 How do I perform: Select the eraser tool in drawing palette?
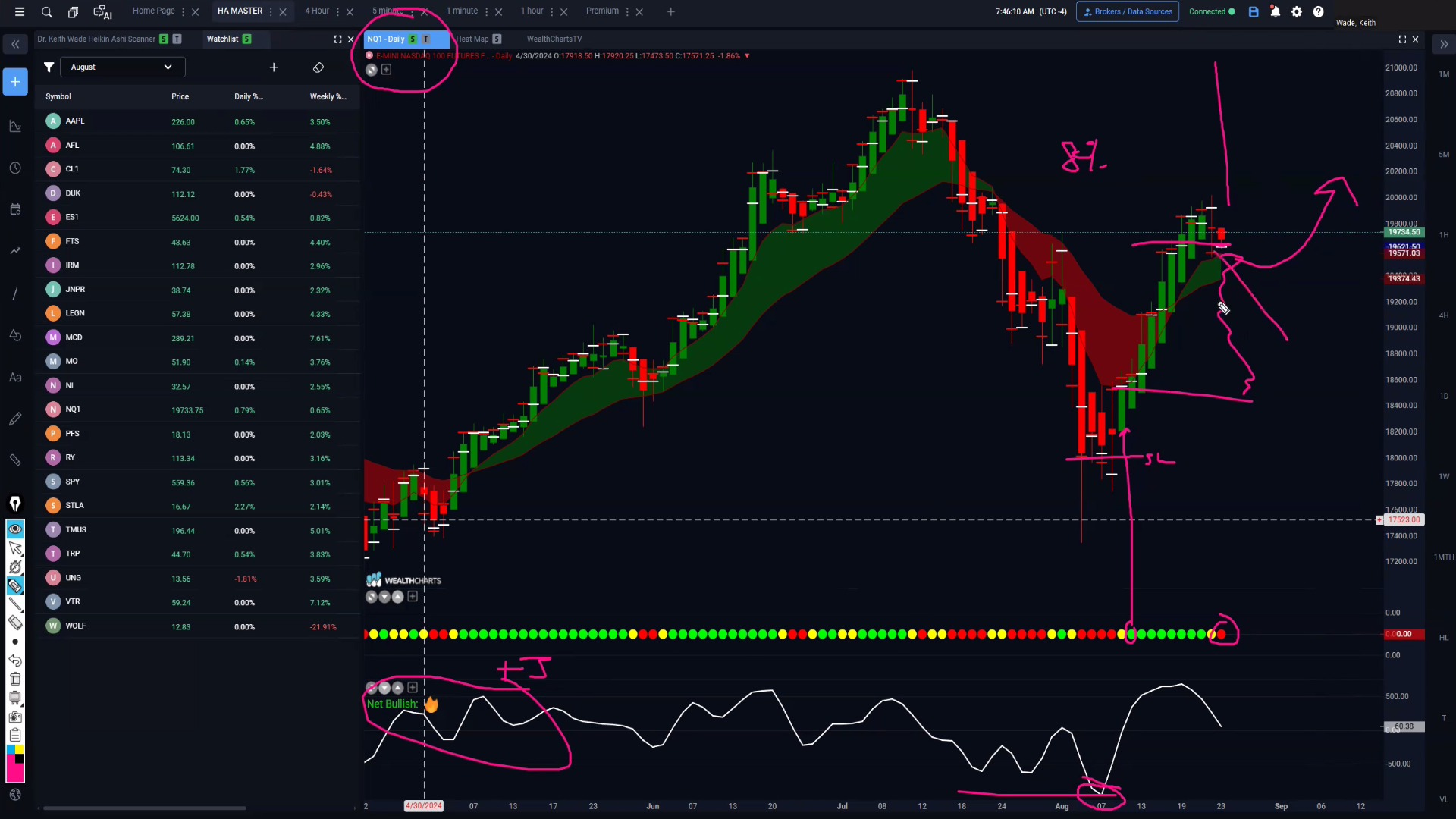coord(15,623)
